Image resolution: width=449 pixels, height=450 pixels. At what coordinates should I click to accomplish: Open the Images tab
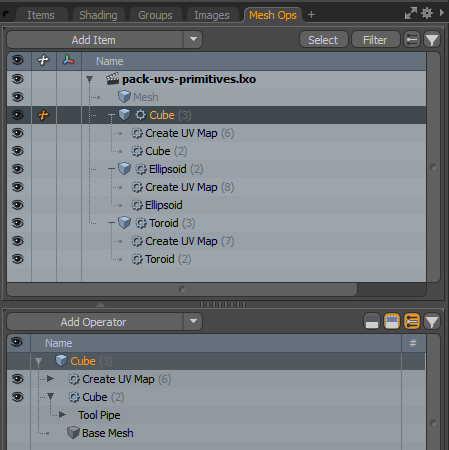tap(212, 15)
